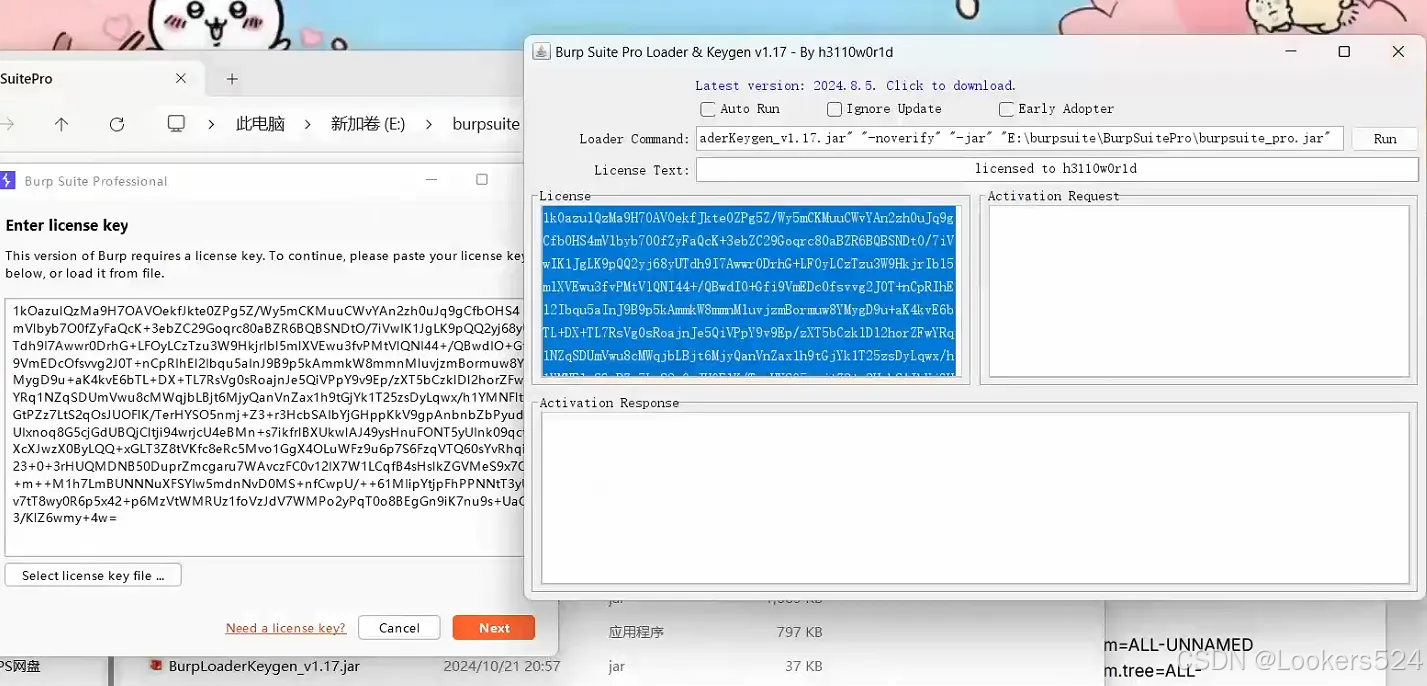Viewport: 1427px width, 686px height.
Task: Open a new Explorer tab with plus
Action: pyautogui.click(x=232, y=78)
